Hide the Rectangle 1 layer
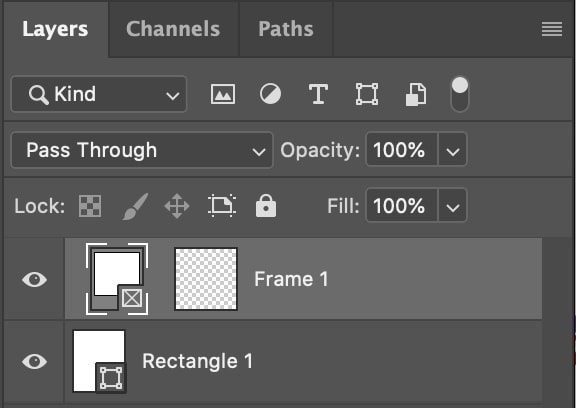 [35, 361]
